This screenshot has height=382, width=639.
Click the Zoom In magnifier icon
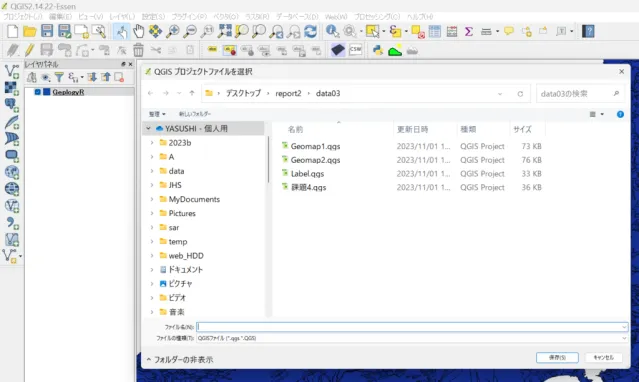[x=172, y=31]
